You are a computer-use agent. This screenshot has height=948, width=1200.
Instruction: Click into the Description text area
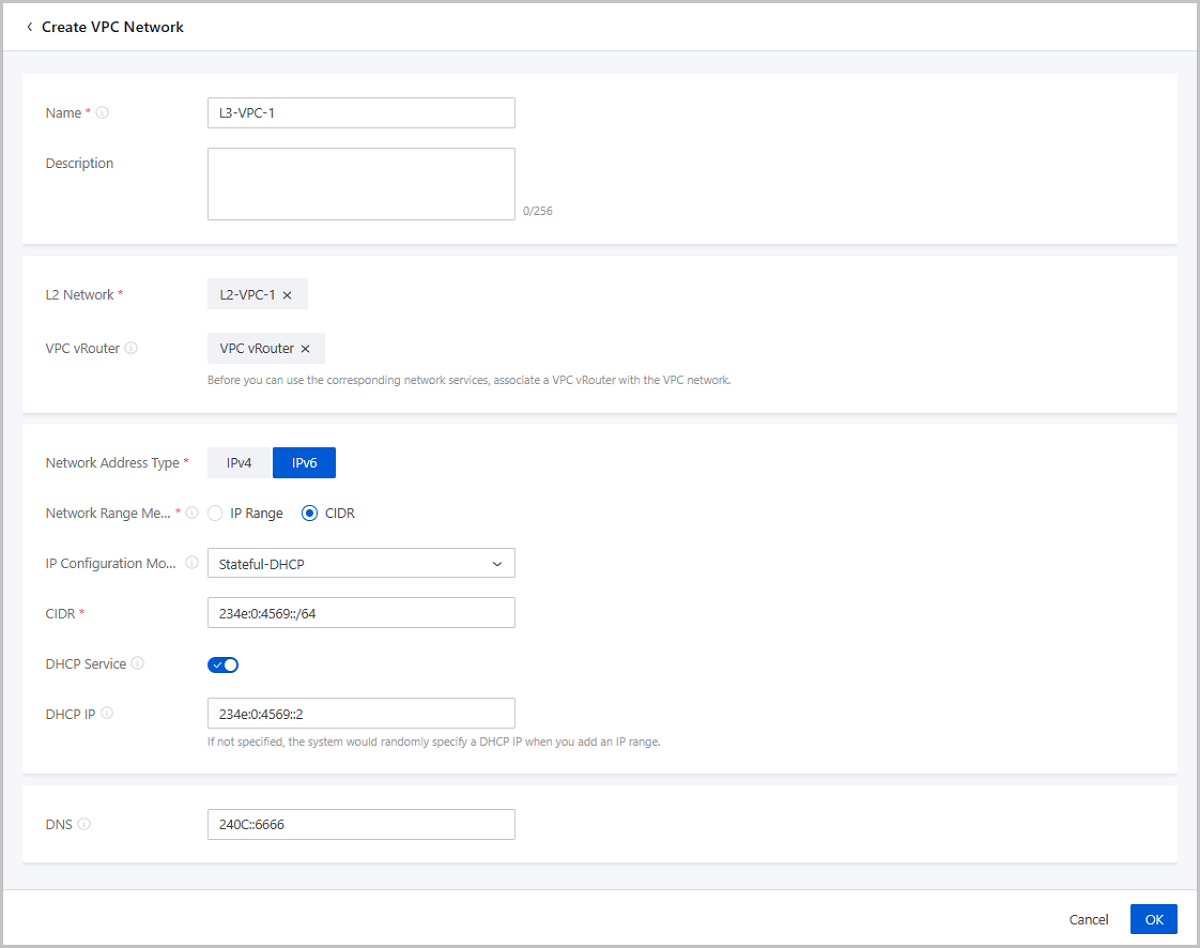[x=360, y=184]
